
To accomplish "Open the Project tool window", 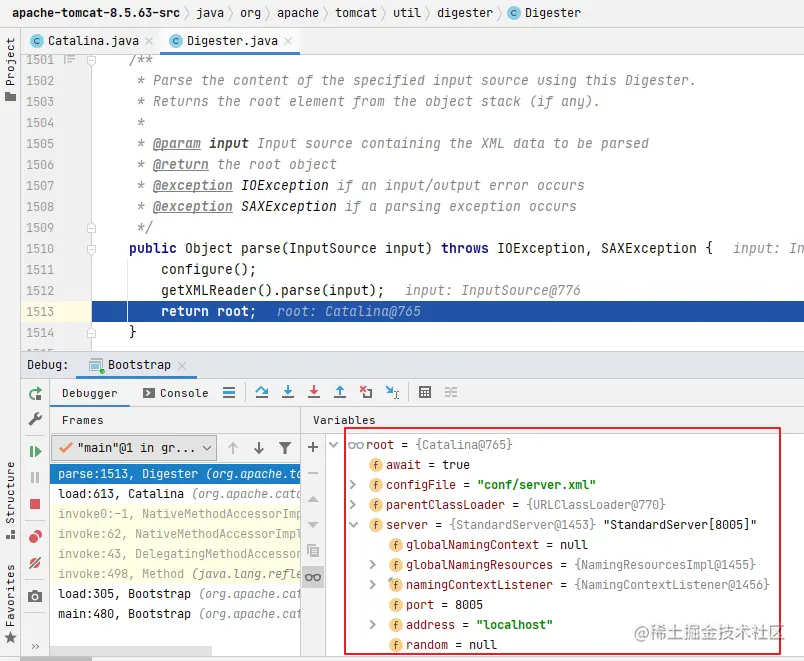I will 10,69.
